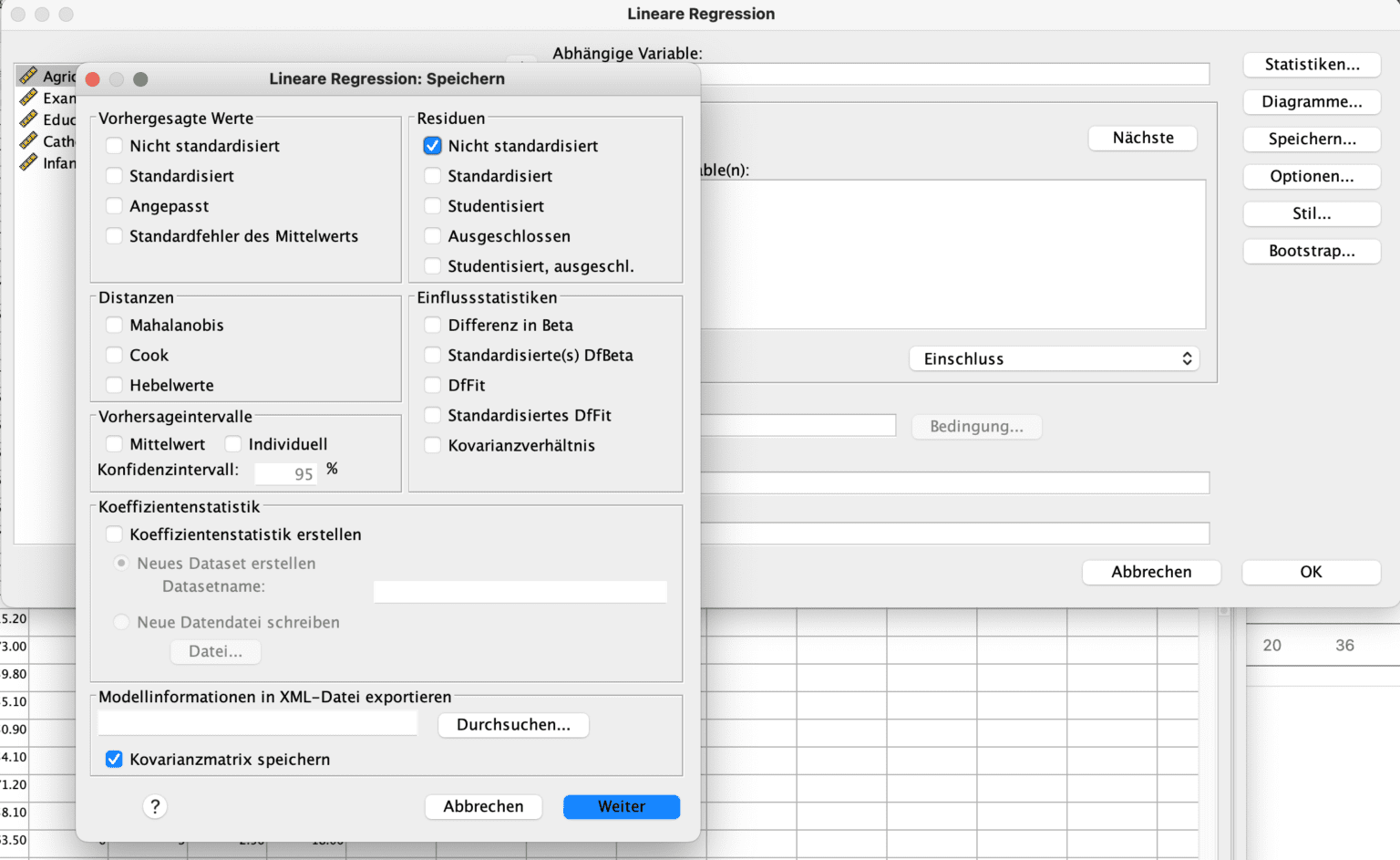Open the Einschluss method dropdown

(x=1054, y=359)
